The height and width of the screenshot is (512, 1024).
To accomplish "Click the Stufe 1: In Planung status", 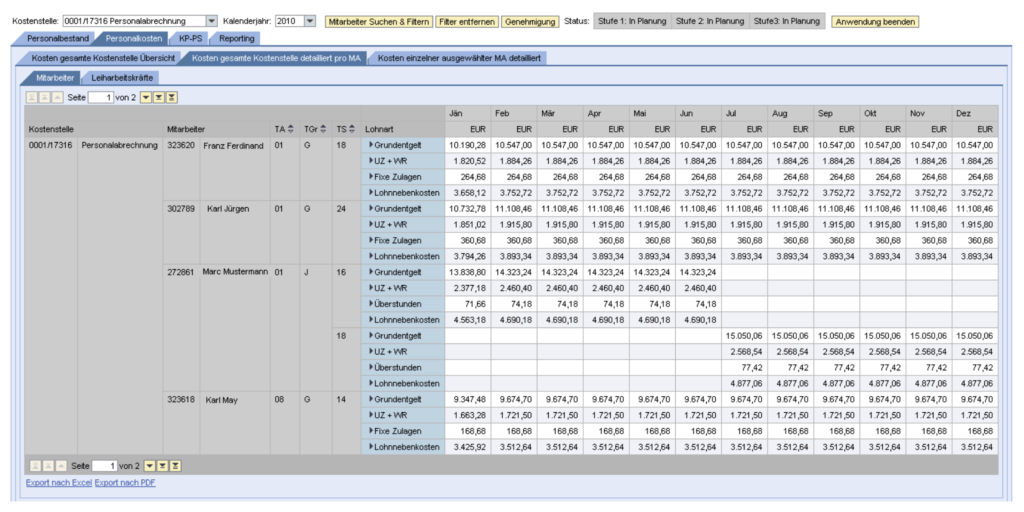I will pyautogui.click(x=632, y=21).
